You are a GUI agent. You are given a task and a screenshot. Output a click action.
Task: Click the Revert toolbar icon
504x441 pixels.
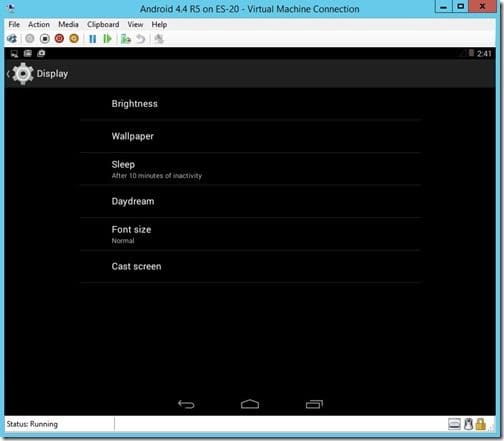[x=141, y=39]
